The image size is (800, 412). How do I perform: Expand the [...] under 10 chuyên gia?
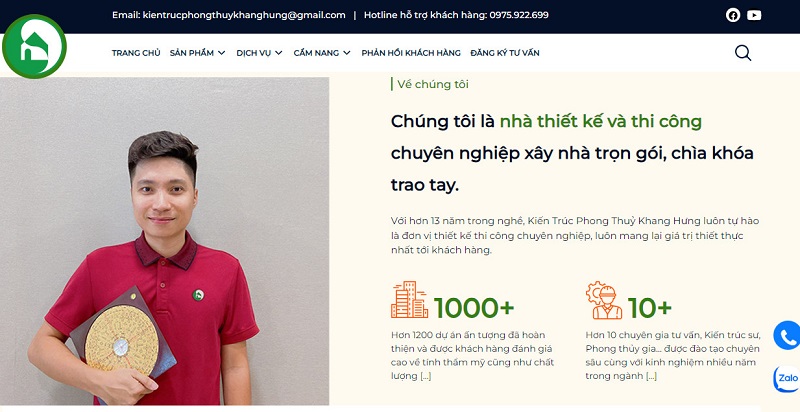pos(651,376)
